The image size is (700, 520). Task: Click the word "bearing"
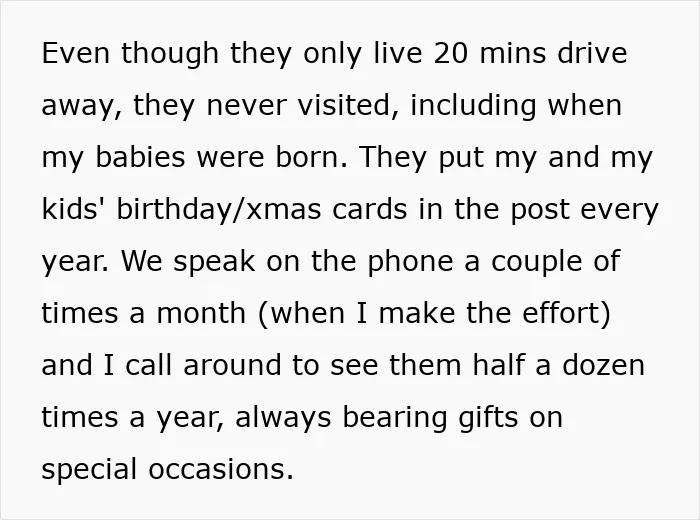point(395,419)
